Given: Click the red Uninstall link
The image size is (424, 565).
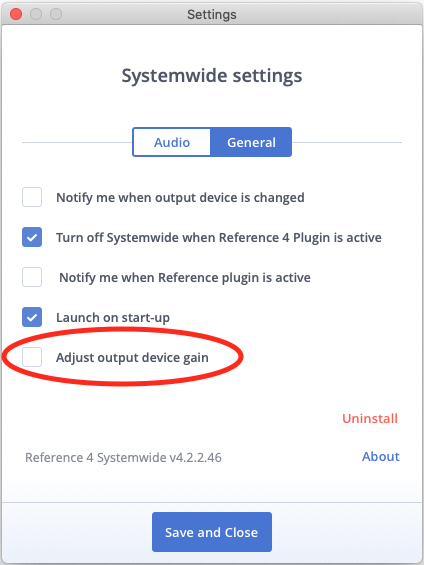Looking at the screenshot, I should coord(370,418).
